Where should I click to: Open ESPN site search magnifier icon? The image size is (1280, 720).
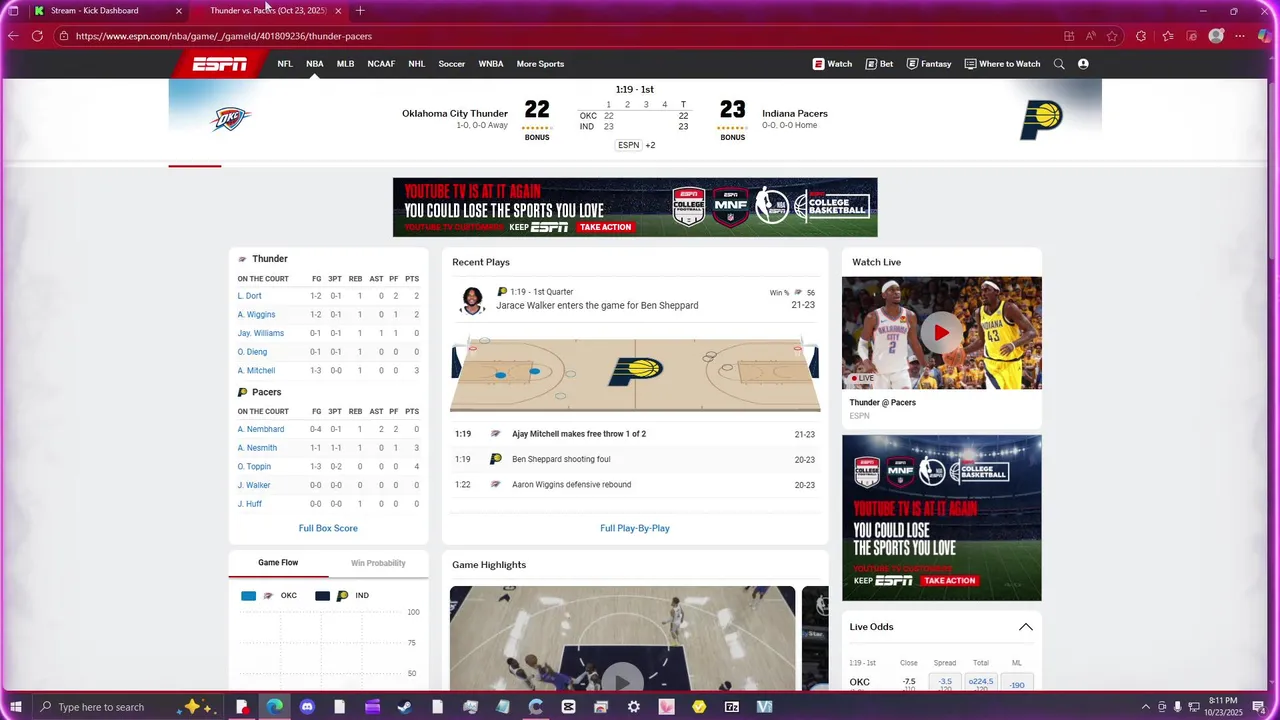[x=1059, y=64]
